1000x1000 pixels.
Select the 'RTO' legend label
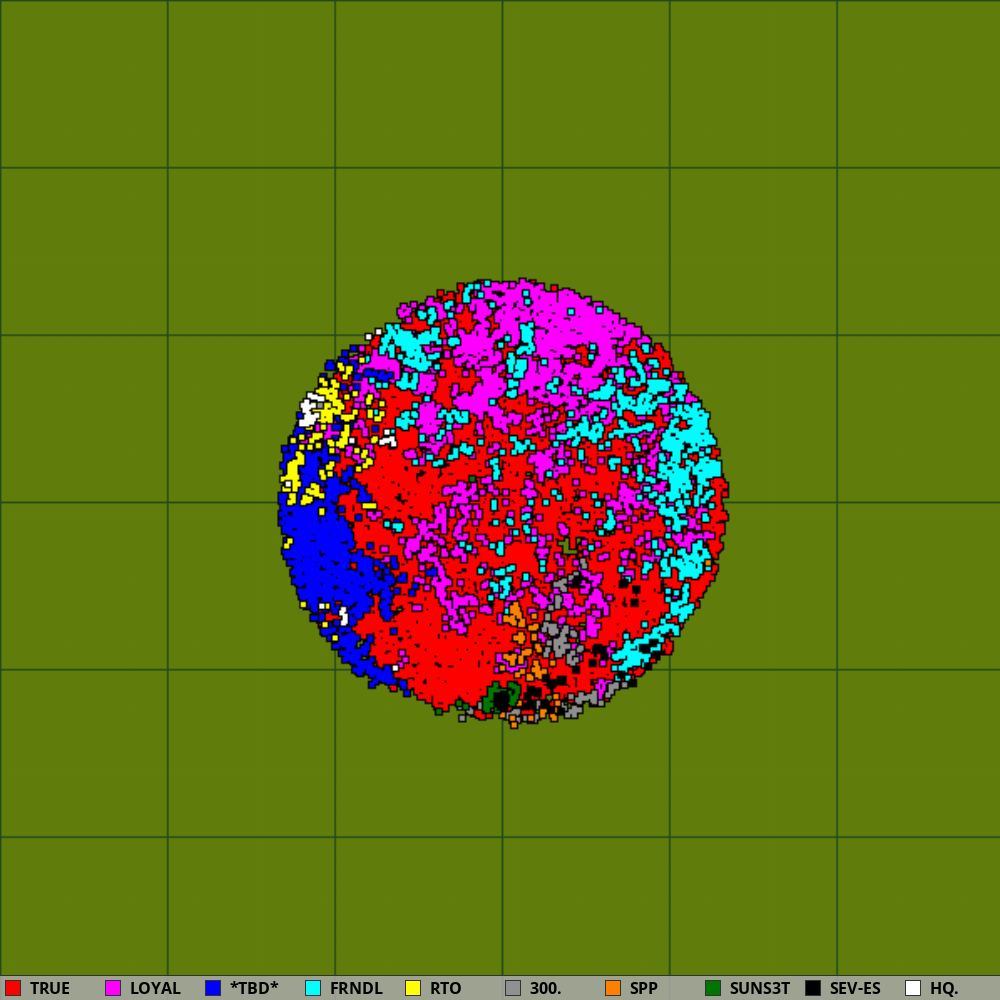[x=446, y=989]
